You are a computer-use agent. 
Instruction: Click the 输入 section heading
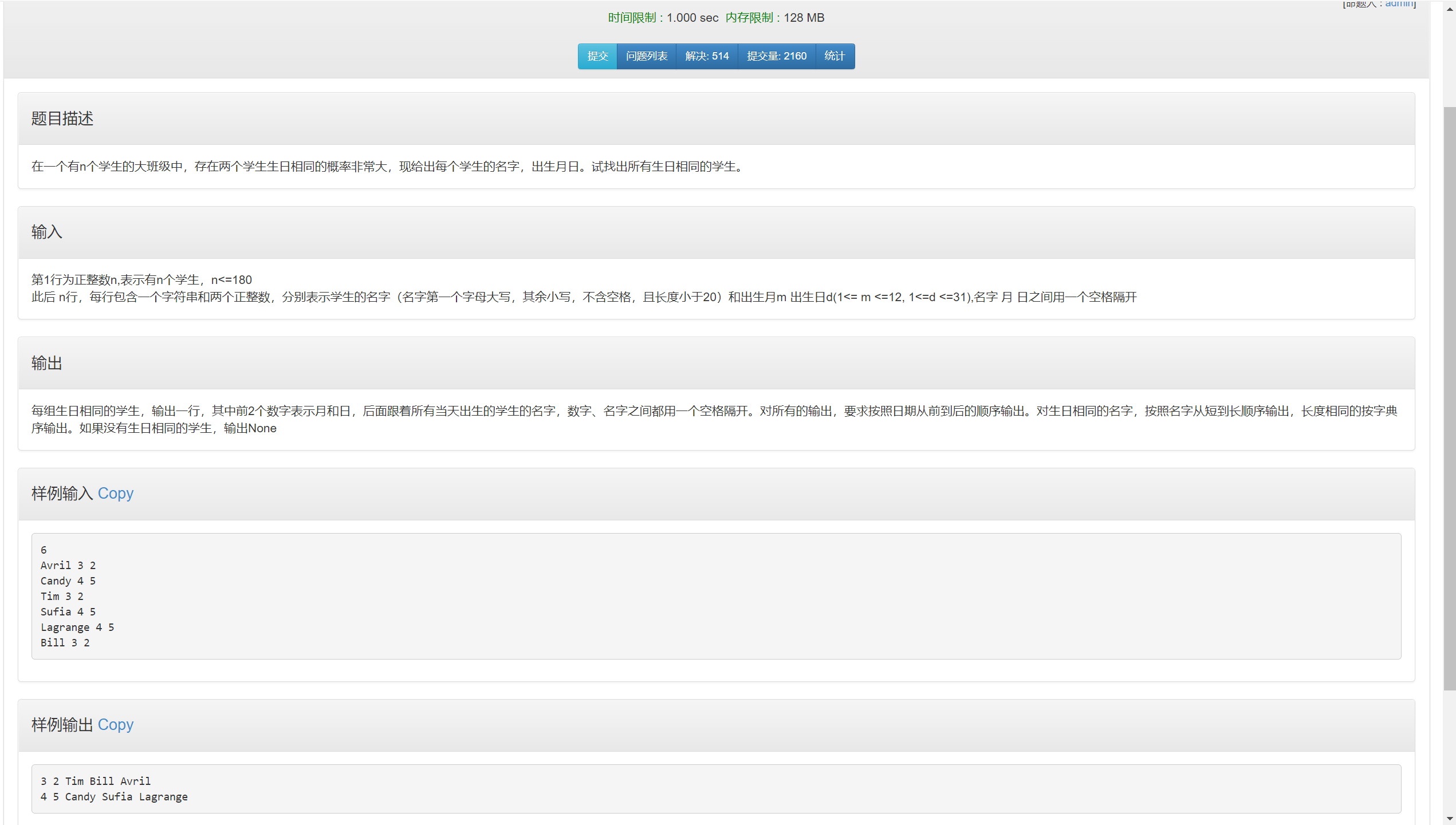[47, 232]
